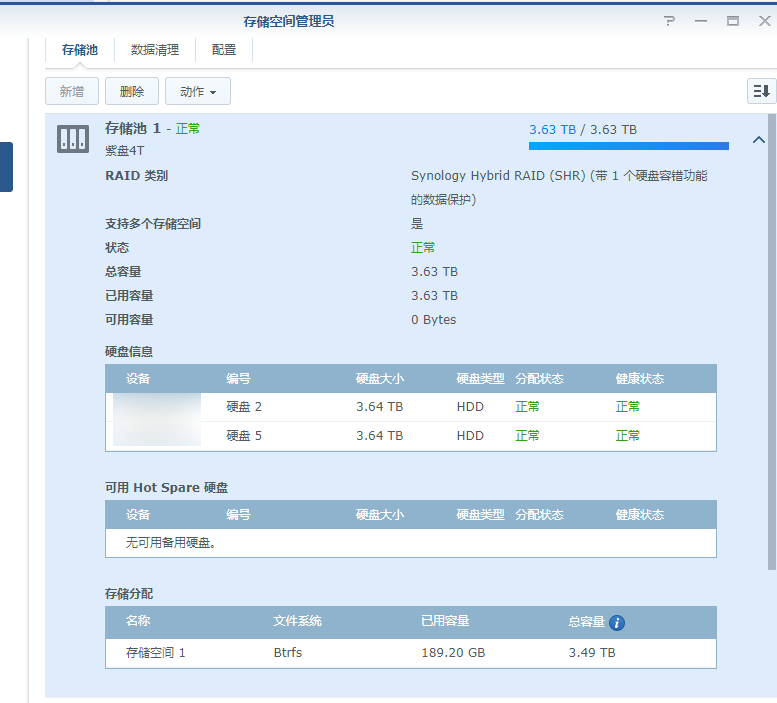777x703 pixels.
Task: Click the total capacity info icon
Action: (x=617, y=622)
